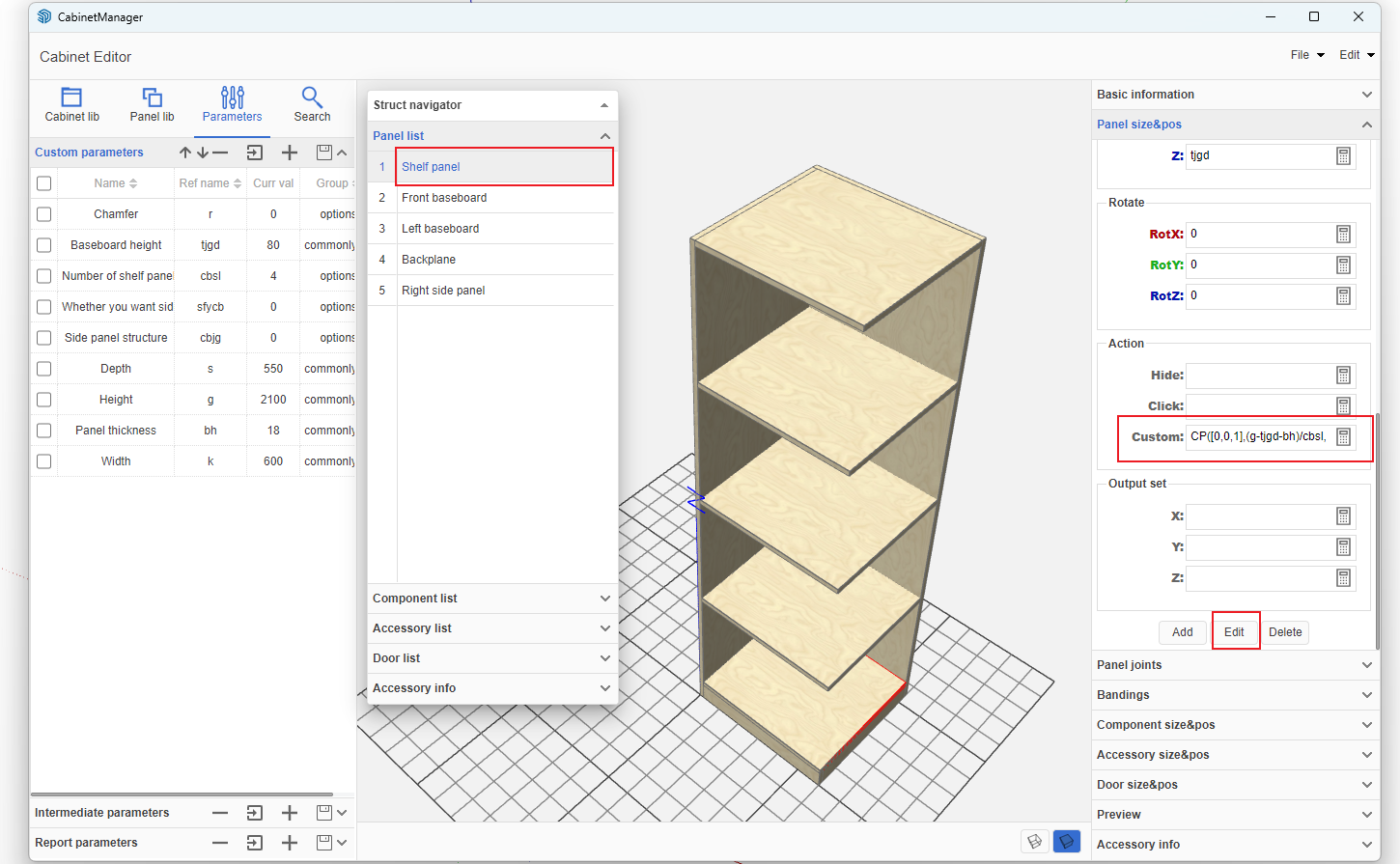Check the Baseboard height checkbox

(43, 245)
